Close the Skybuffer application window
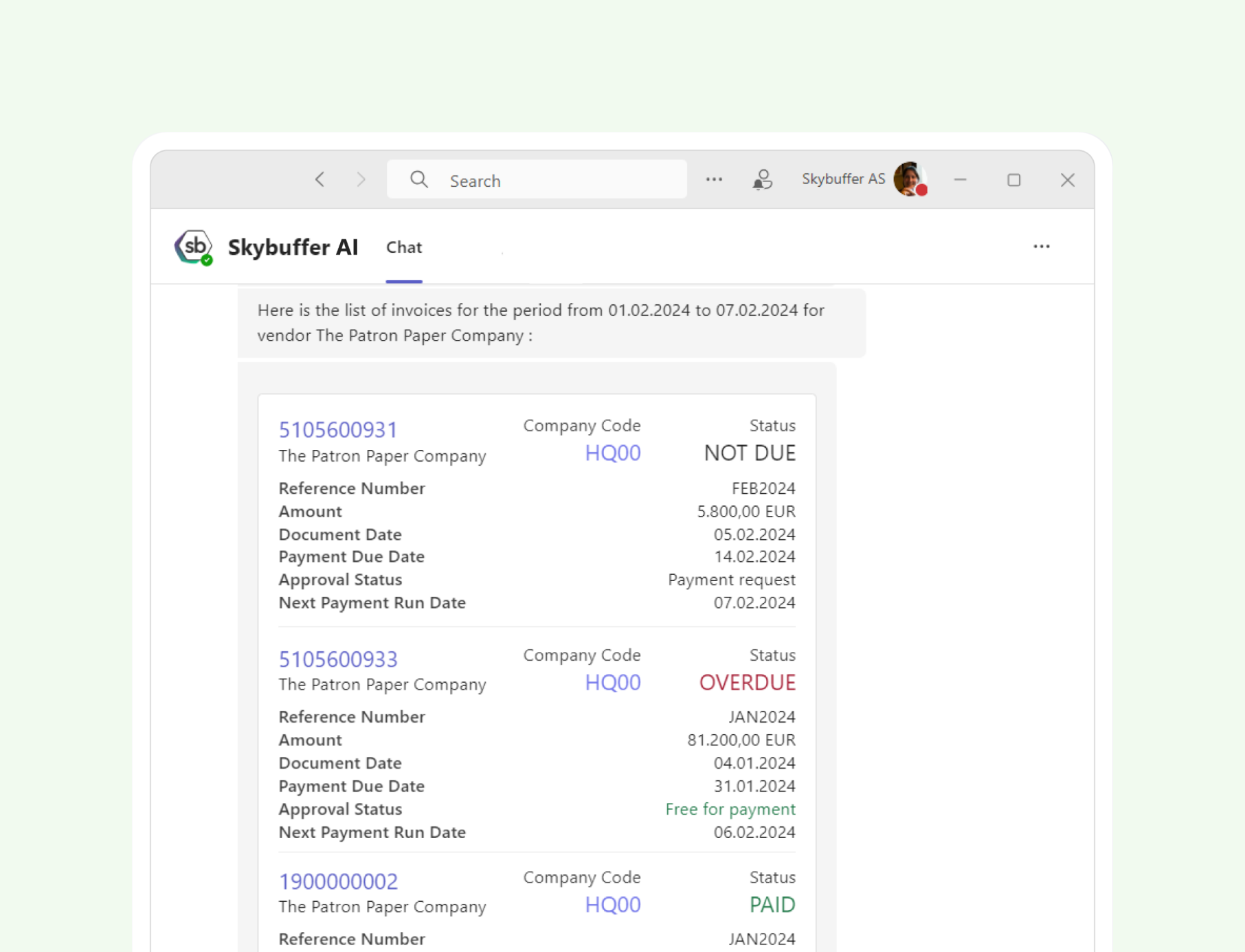This screenshot has width=1245, height=952. [x=1067, y=180]
